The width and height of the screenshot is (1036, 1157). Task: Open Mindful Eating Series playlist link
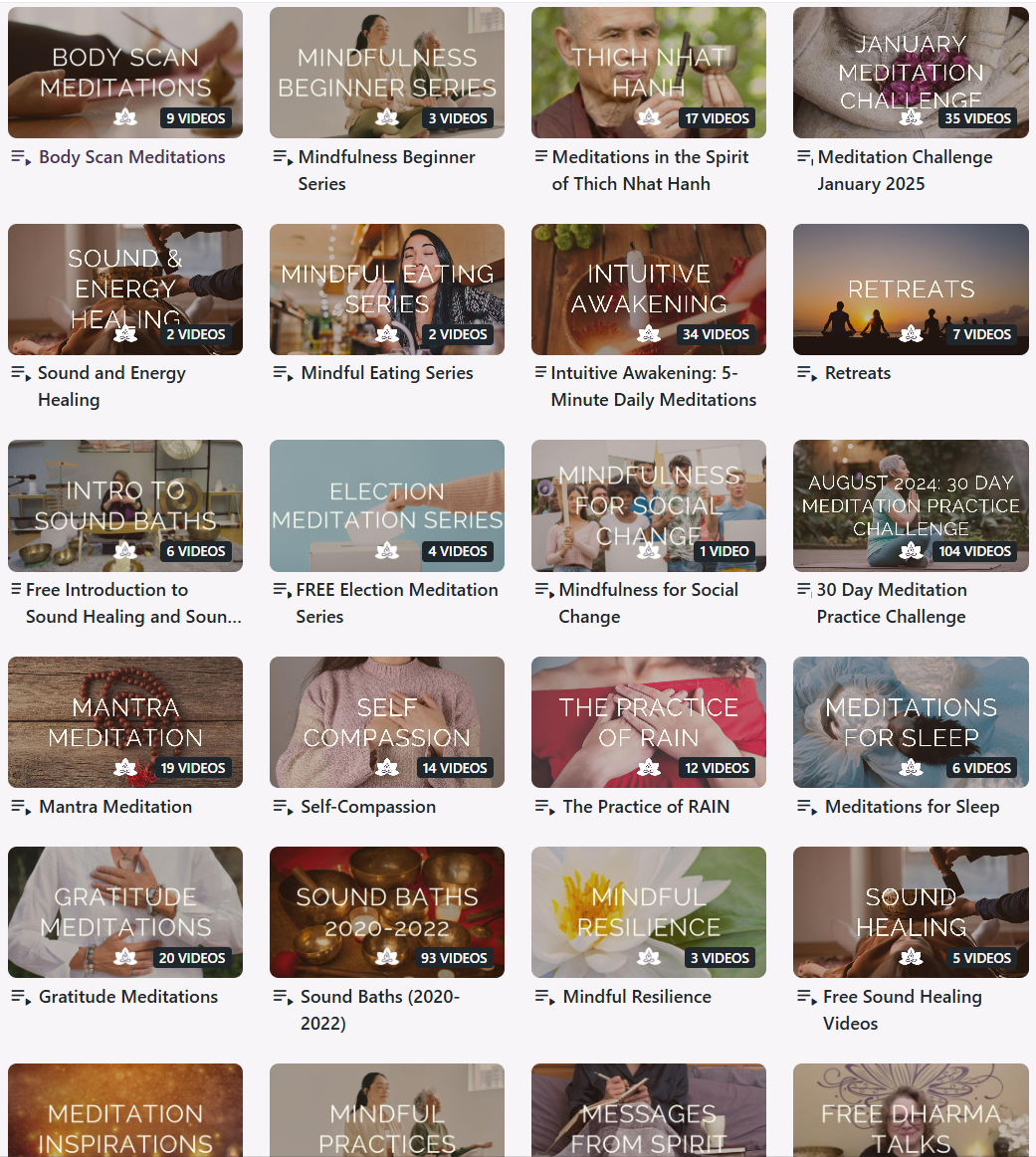click(x=387, y=373)
